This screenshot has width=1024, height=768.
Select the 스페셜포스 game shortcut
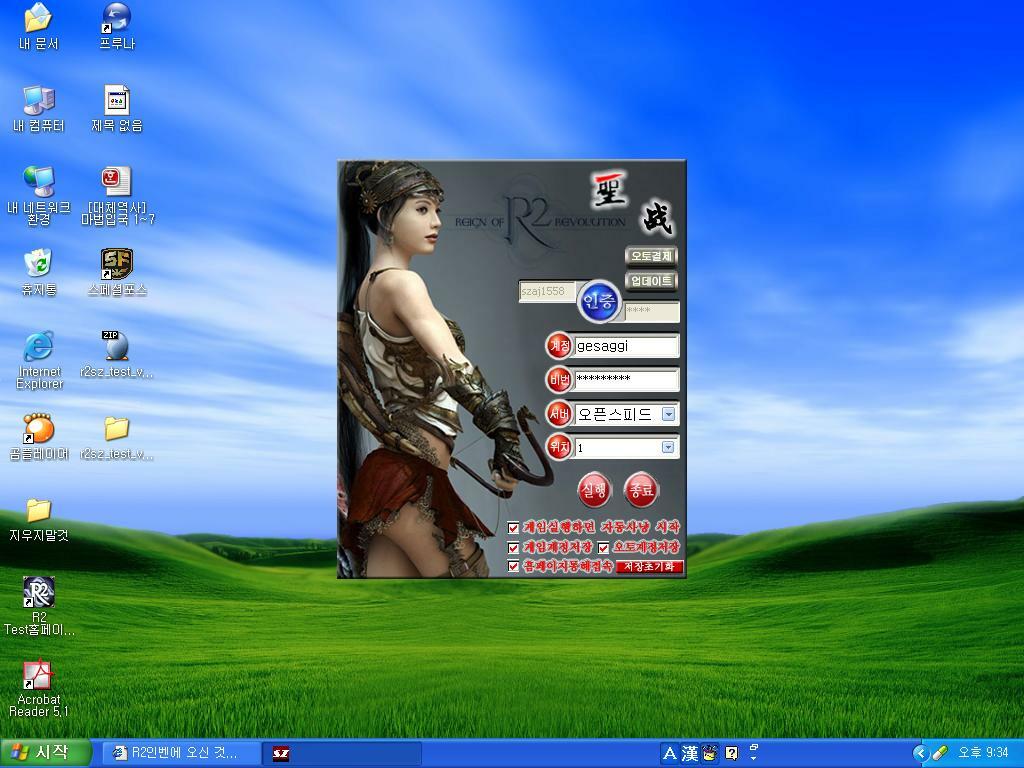117,272
